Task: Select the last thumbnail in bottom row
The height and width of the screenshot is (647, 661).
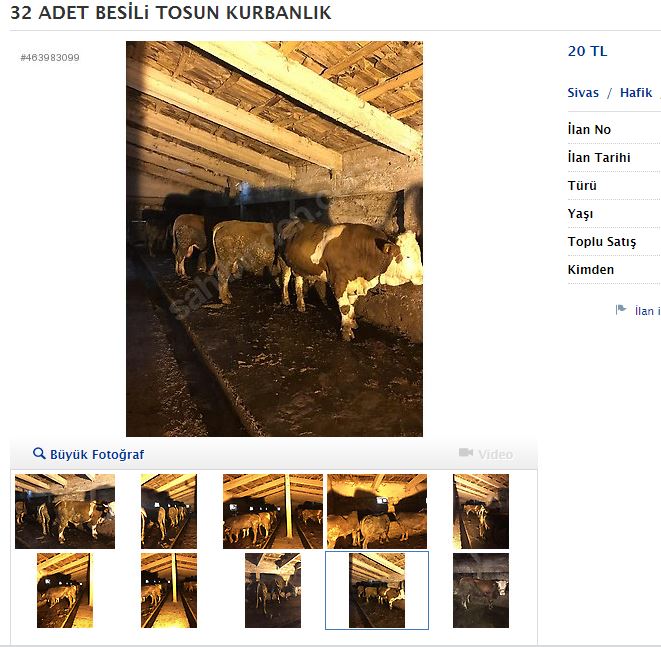Action: pos(481,591)
